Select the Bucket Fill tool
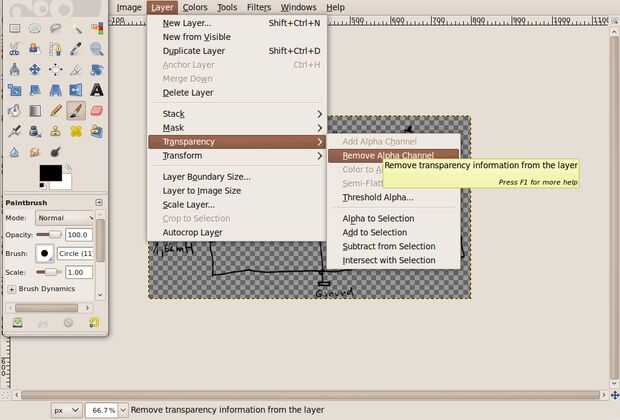Viewport: 620px width, 420px height. pos(15,110)
